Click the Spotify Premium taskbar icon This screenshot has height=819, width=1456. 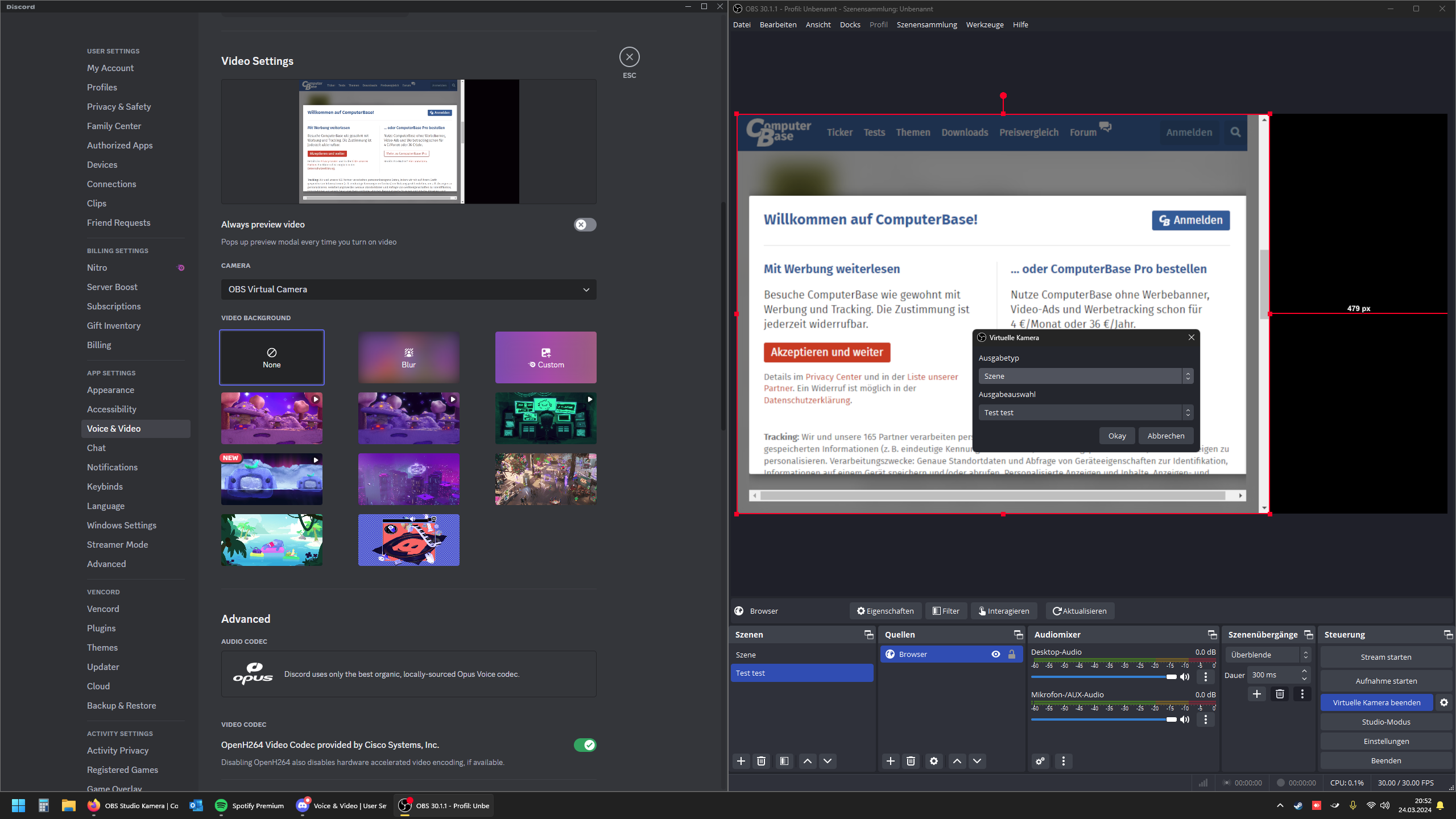221,805
